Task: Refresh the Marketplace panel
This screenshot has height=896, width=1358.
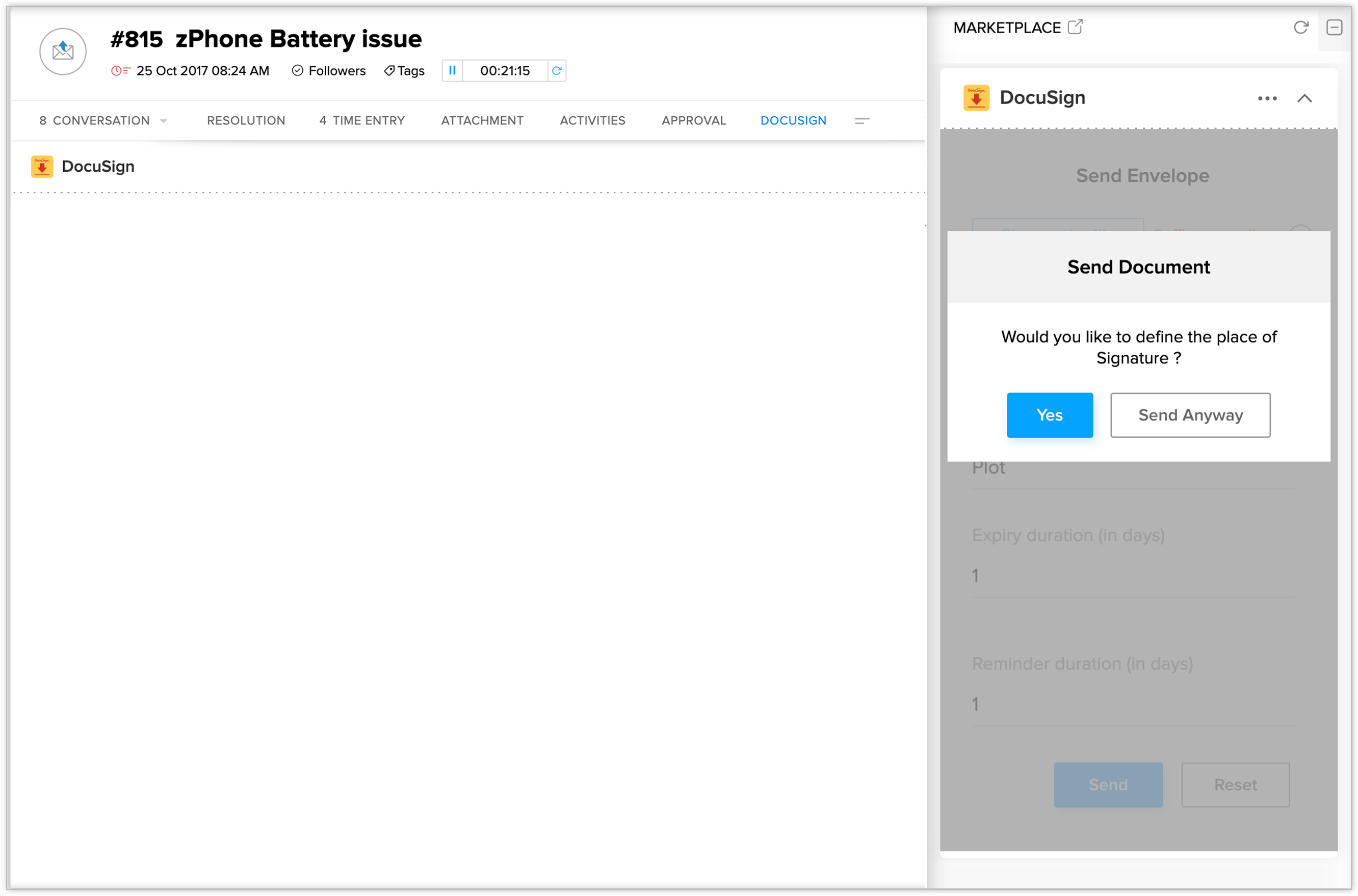Action: (1301, 27)
